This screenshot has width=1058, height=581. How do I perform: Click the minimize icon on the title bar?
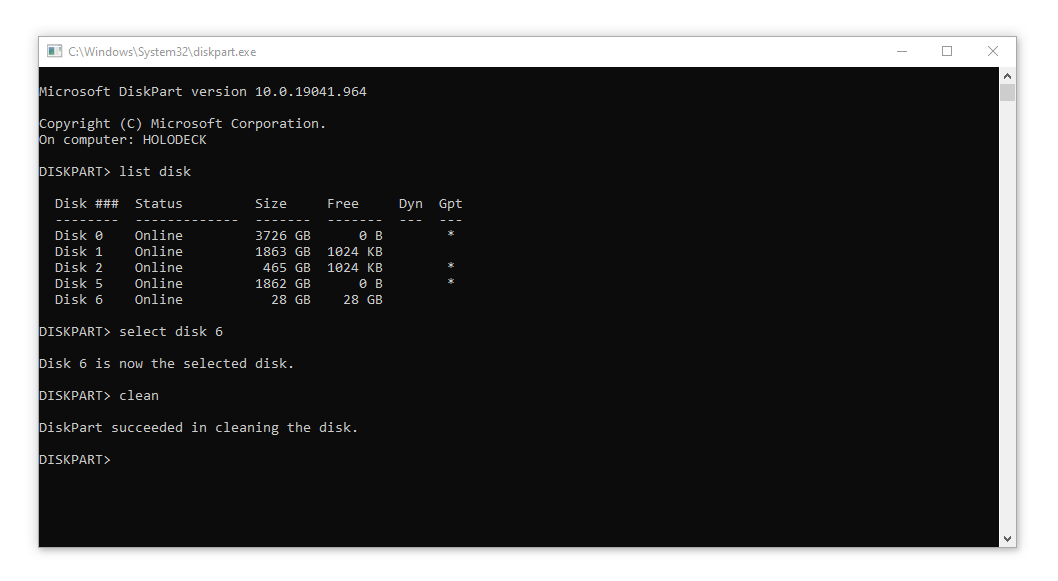pos(902,51)
